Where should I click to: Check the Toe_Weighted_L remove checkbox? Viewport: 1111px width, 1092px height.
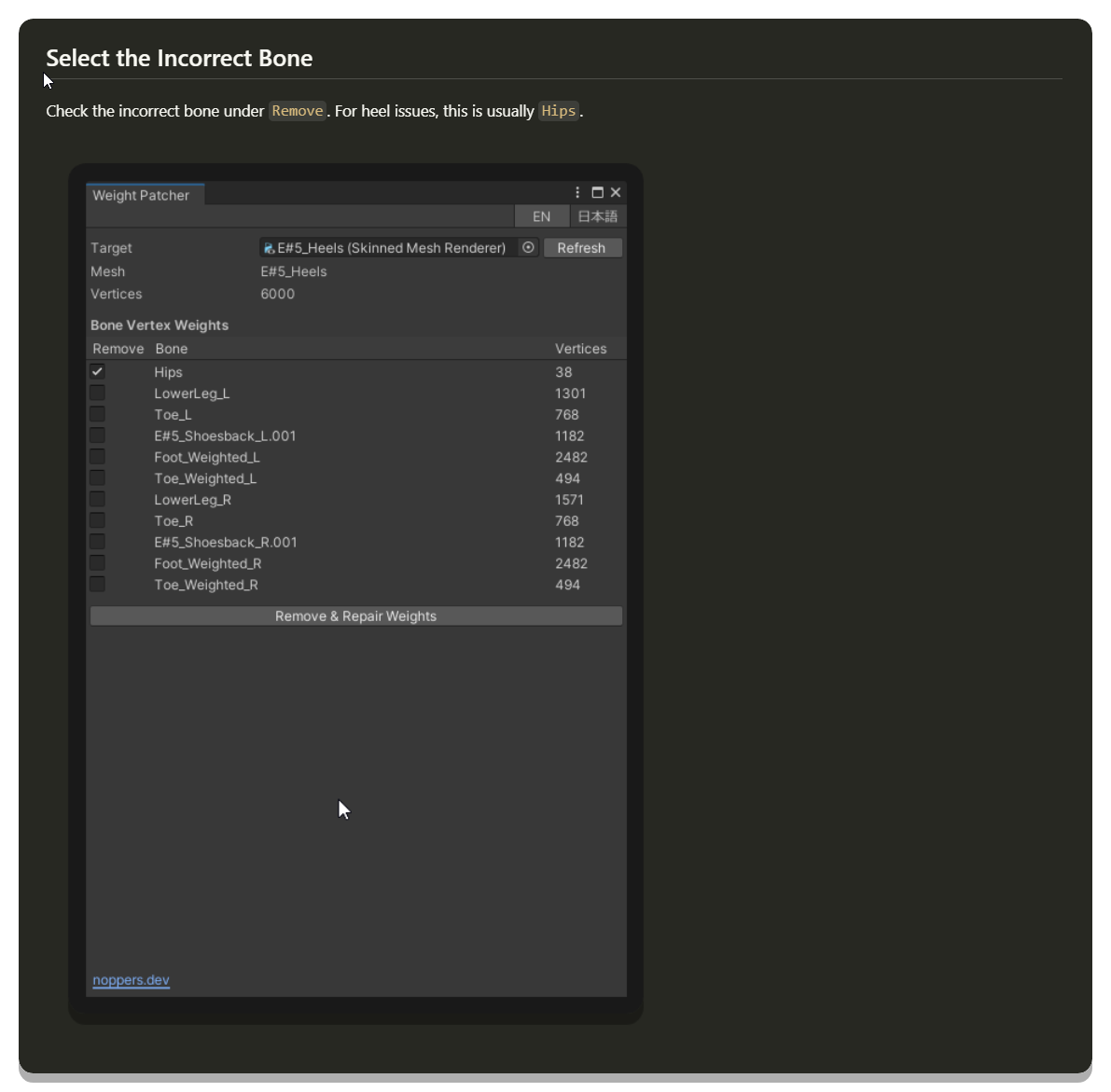pyautogui.click(x=97, y=478)
